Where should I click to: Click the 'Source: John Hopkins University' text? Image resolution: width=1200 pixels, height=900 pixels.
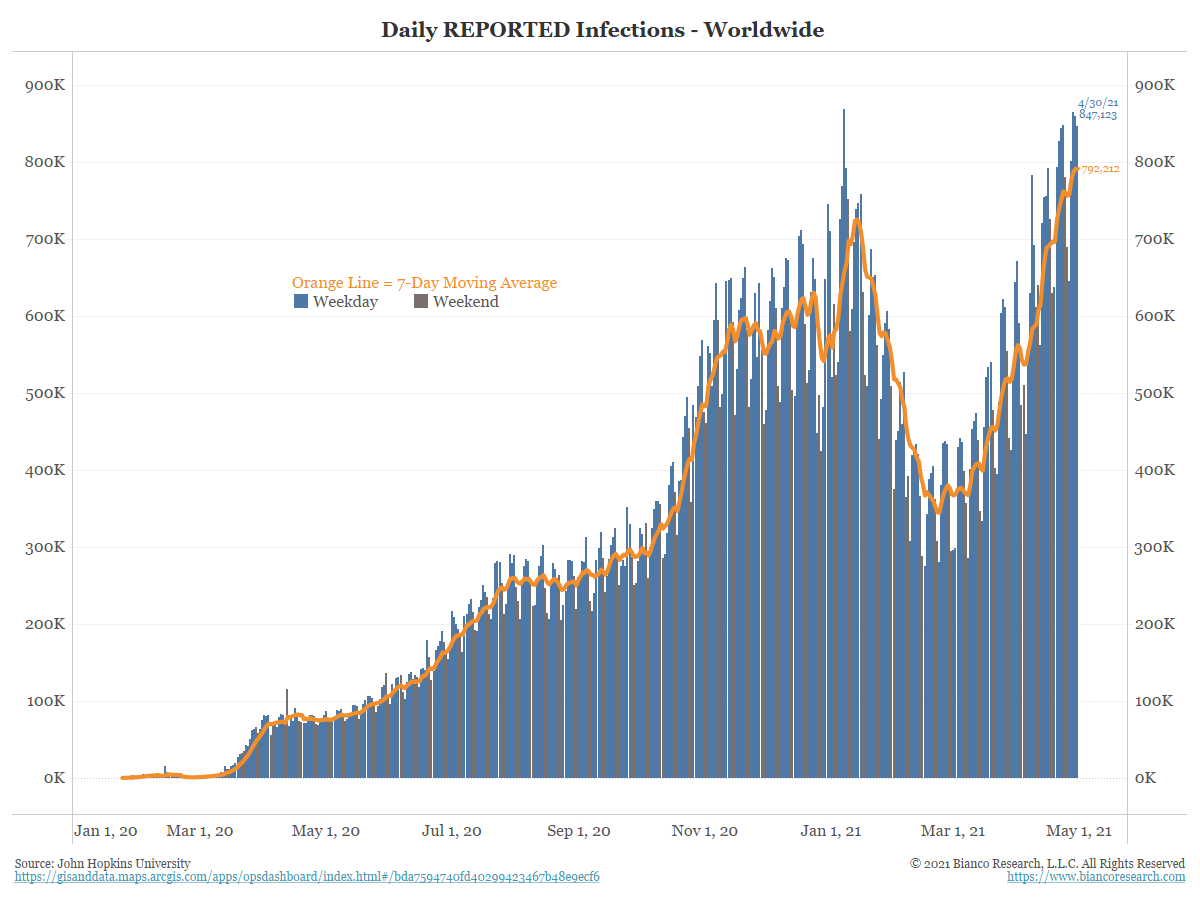[x=102, y=863]
